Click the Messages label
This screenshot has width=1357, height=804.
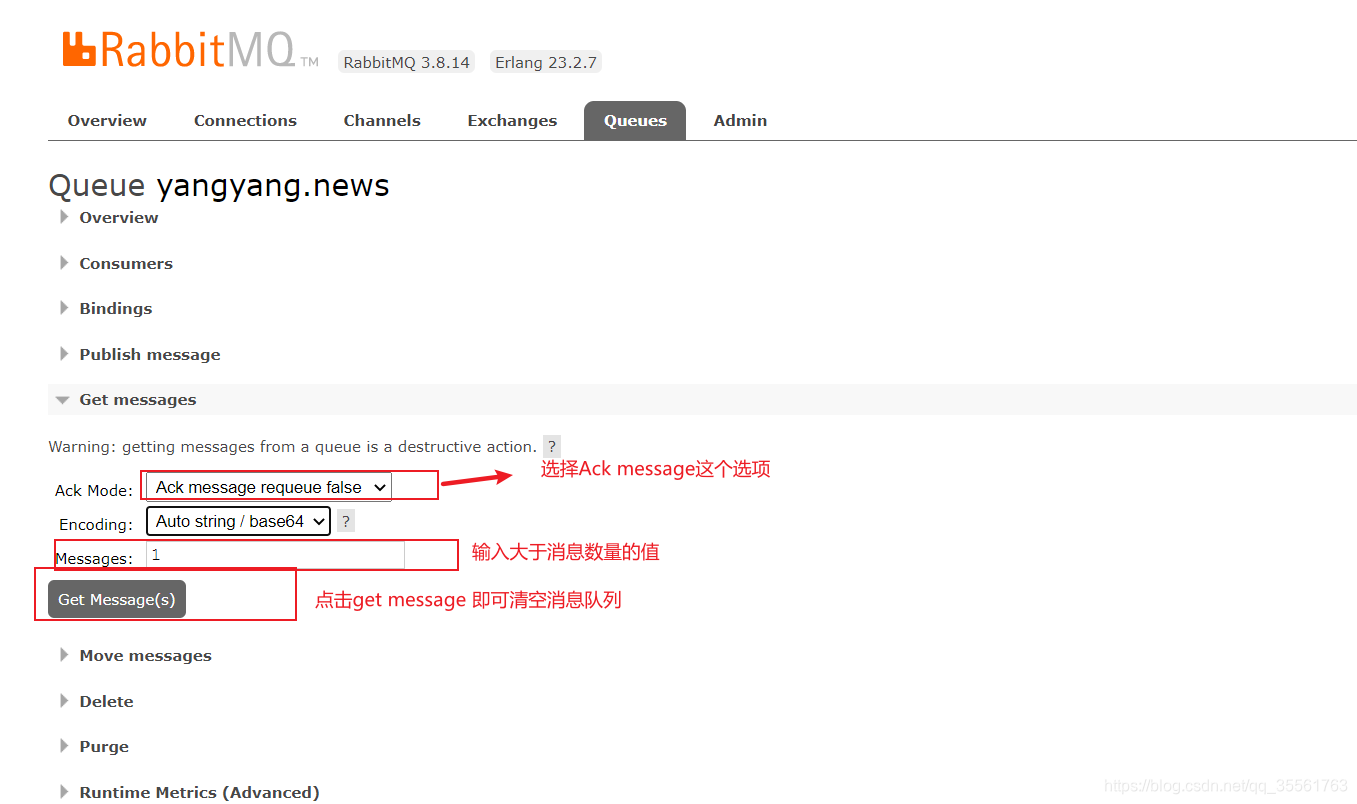click(94, 558)
